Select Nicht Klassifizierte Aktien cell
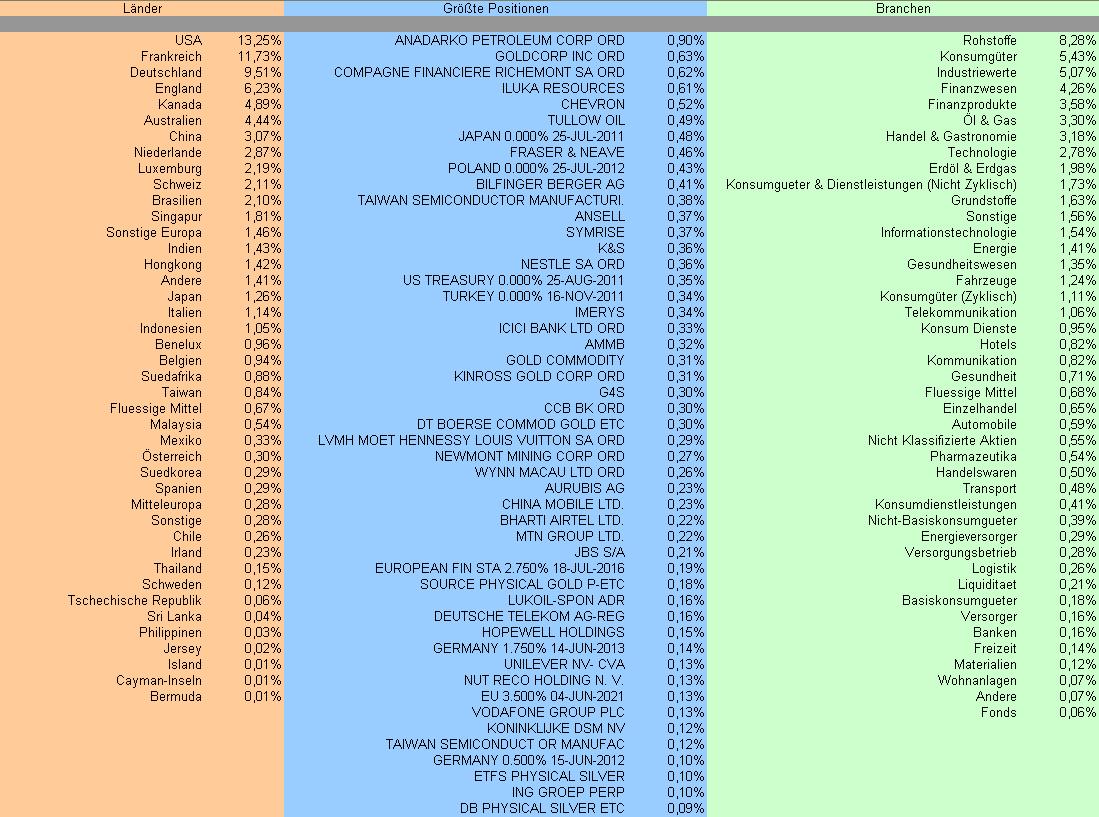This screenshot has height=817, width=1099. click(x=942, y=441)
